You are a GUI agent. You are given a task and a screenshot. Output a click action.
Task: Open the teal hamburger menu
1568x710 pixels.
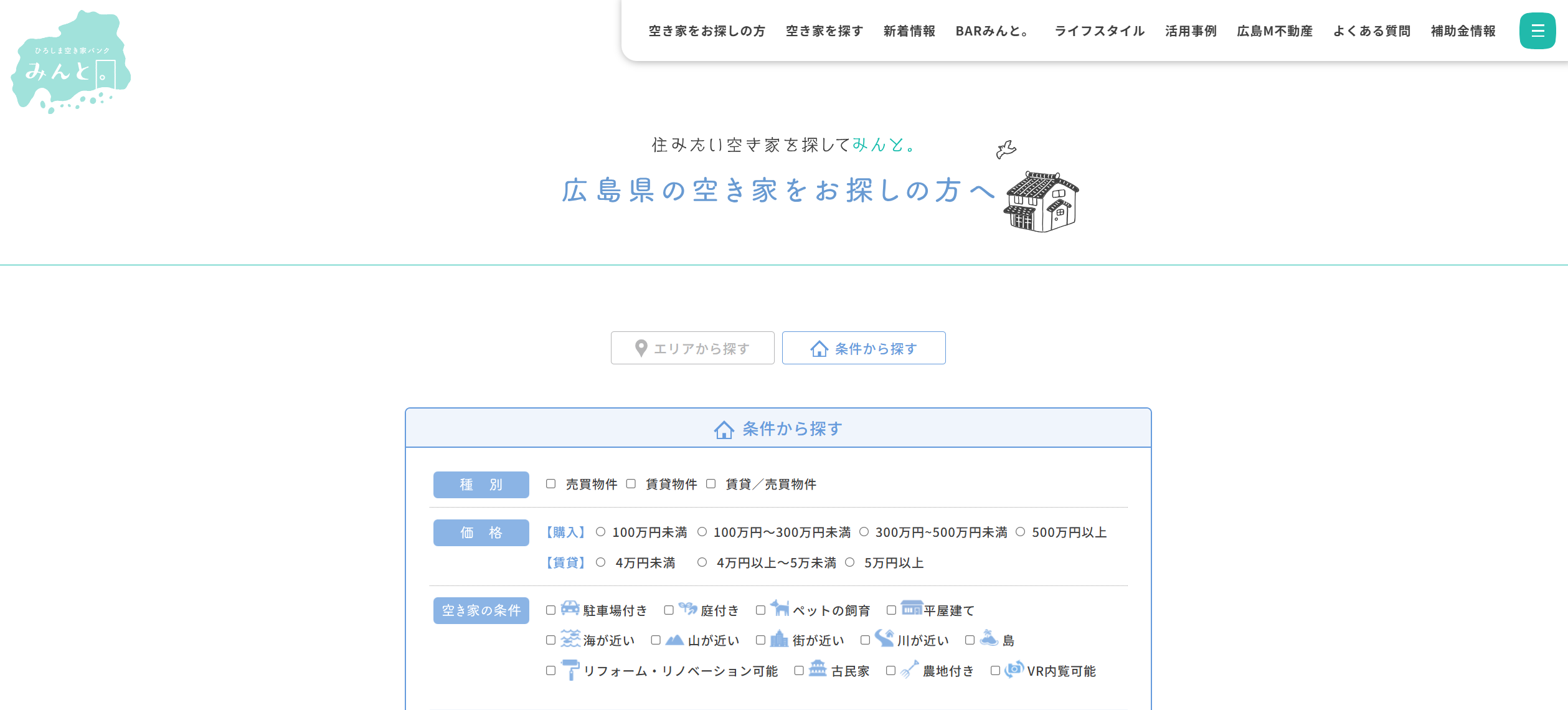pyautogui.click(x=1537, y=32)
